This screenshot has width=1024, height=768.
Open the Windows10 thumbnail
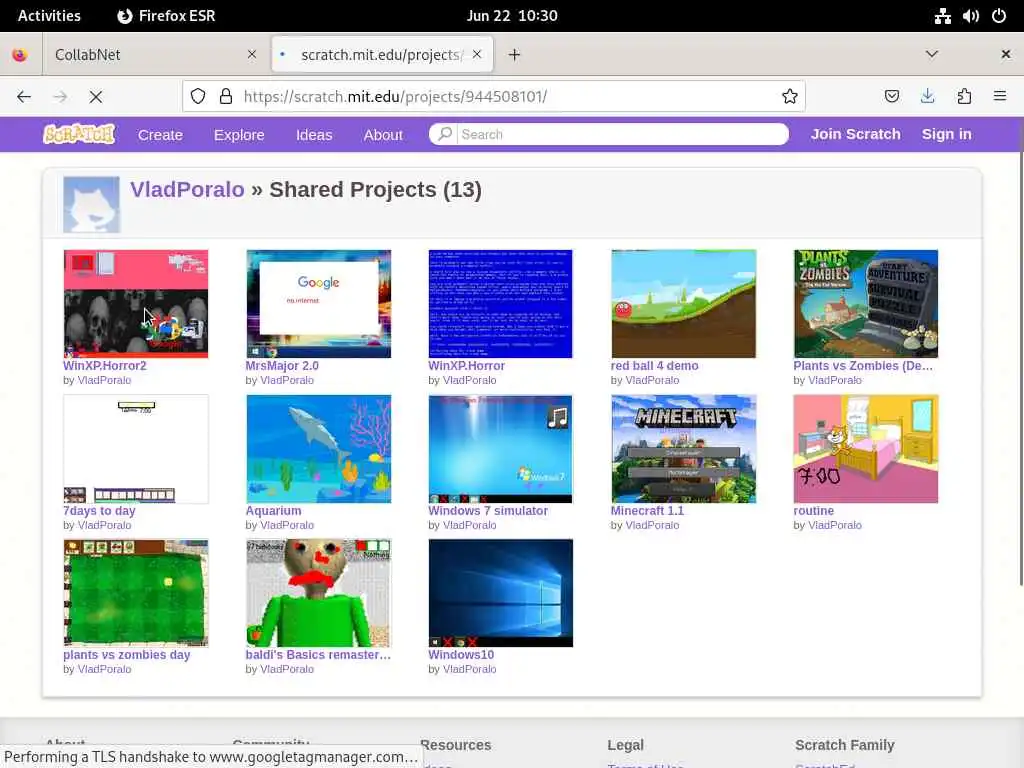[x=501, y=593]
